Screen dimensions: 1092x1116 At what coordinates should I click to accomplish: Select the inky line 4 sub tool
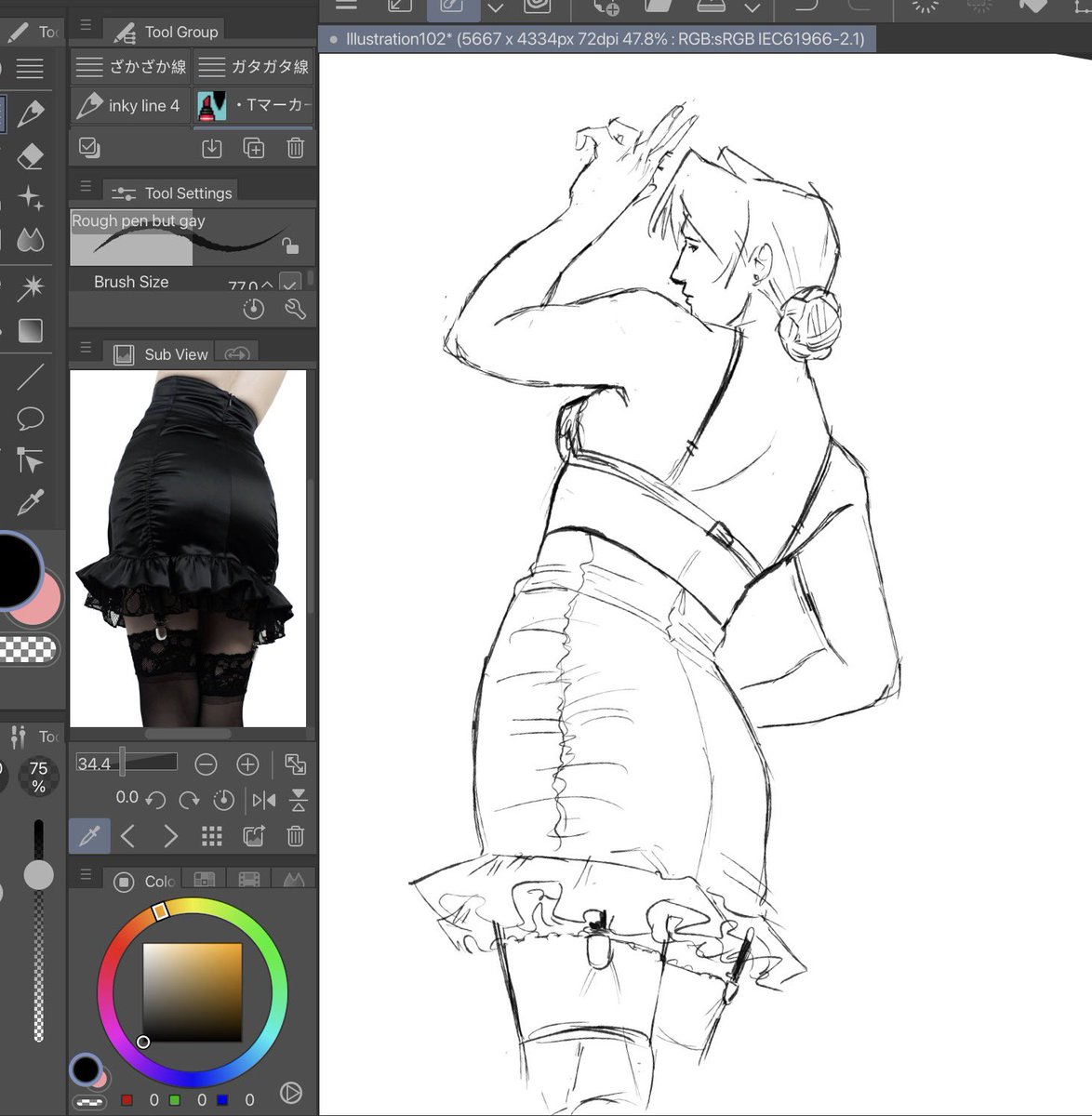click(130, 106)
